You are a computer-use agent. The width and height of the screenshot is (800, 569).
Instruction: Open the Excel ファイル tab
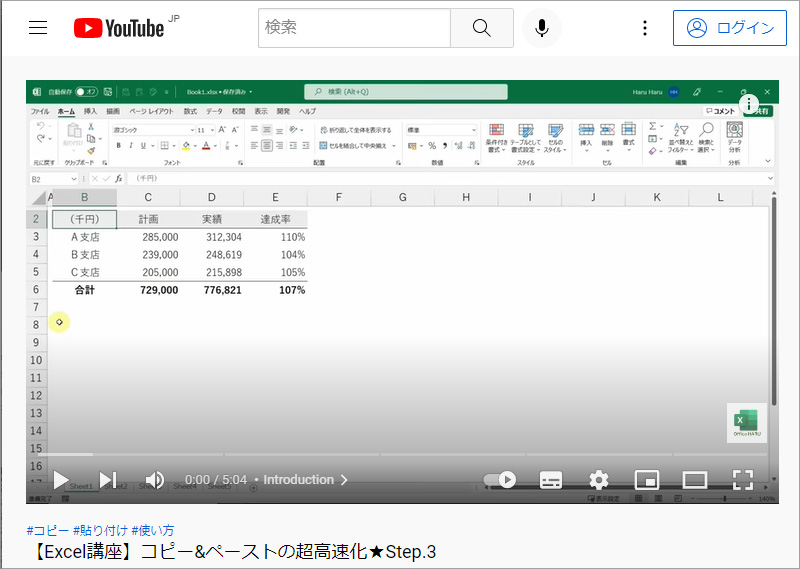tap(39, 111)
